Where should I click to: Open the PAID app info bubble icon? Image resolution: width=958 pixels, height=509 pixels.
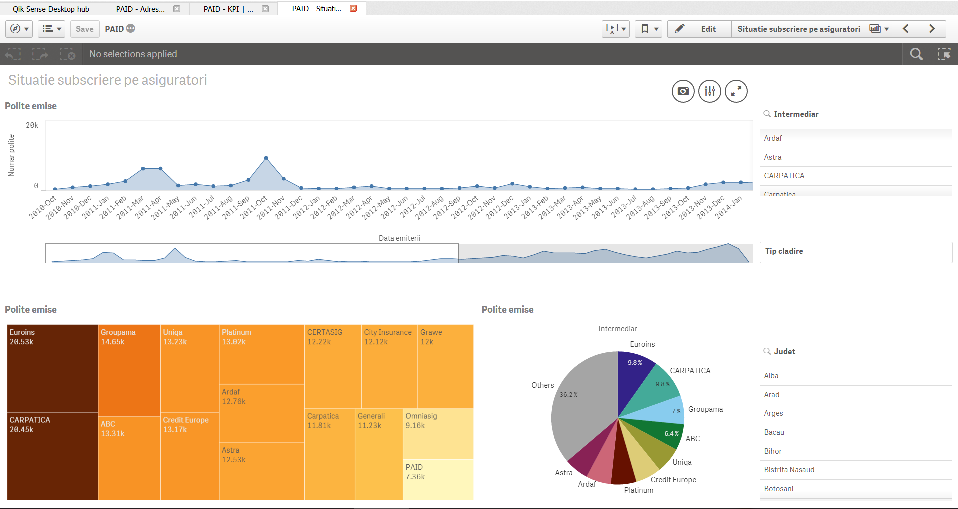131,29
